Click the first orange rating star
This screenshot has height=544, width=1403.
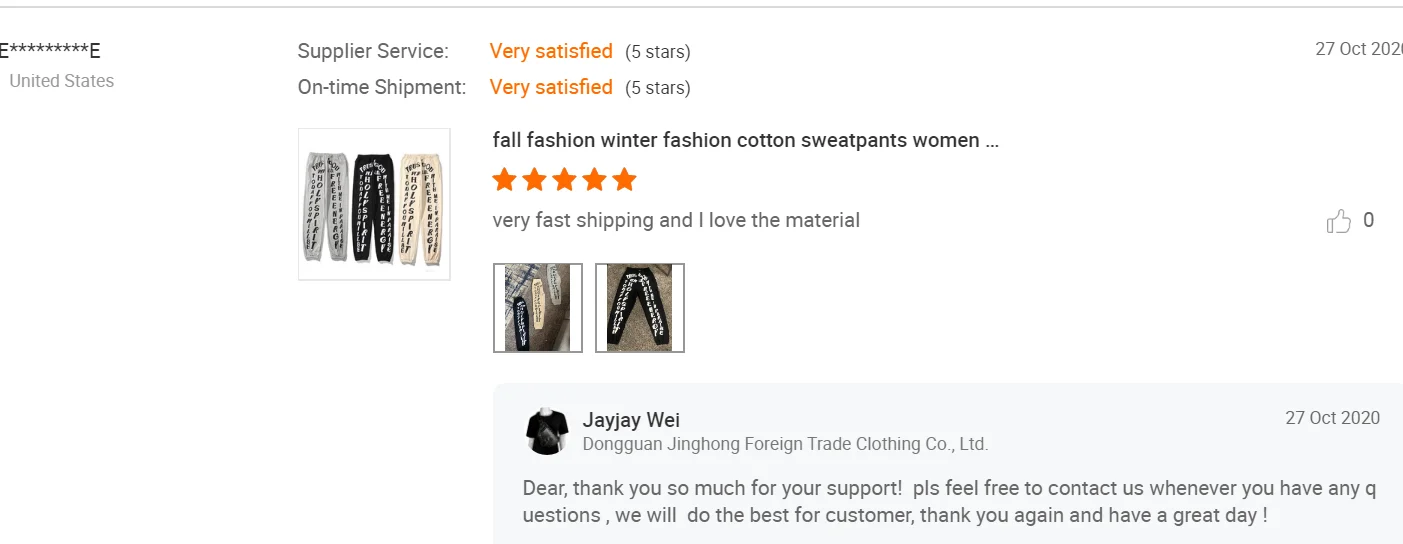tap(505, 180)
